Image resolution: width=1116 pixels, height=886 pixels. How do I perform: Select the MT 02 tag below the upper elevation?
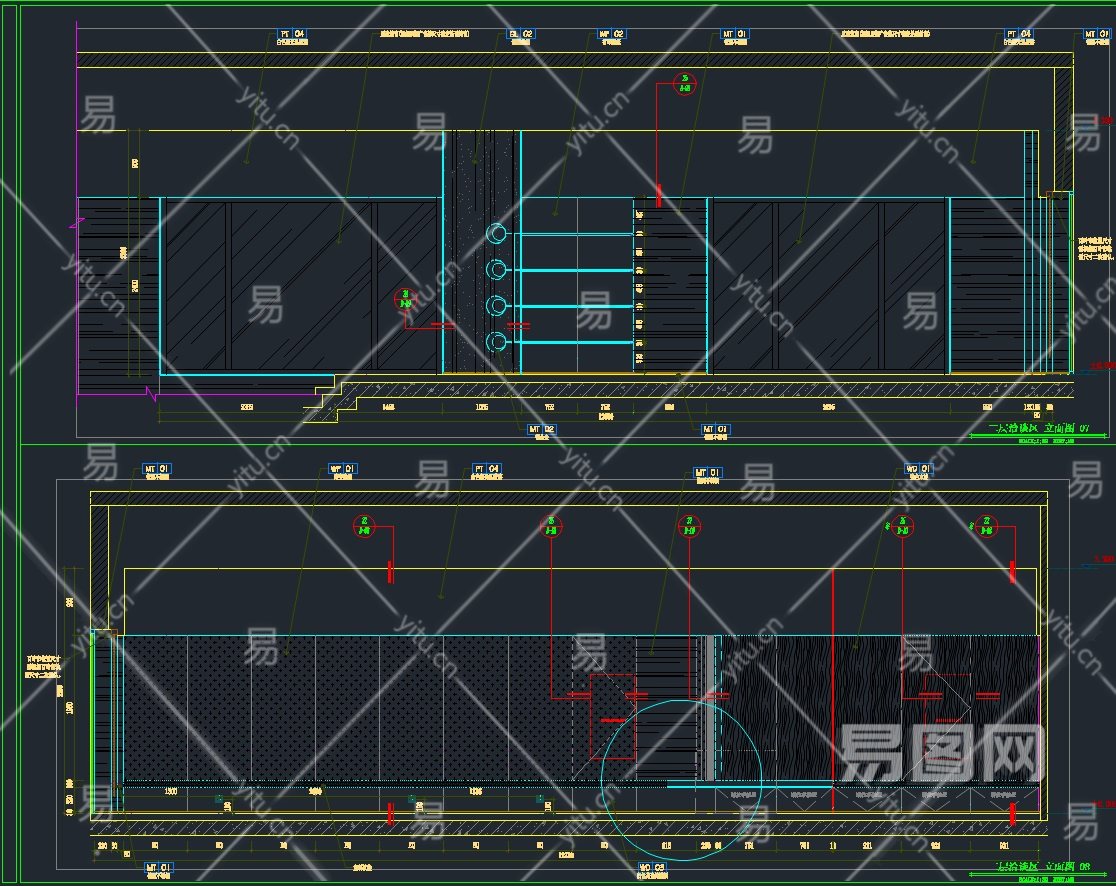pyautogui.click(x=542, y=429)
